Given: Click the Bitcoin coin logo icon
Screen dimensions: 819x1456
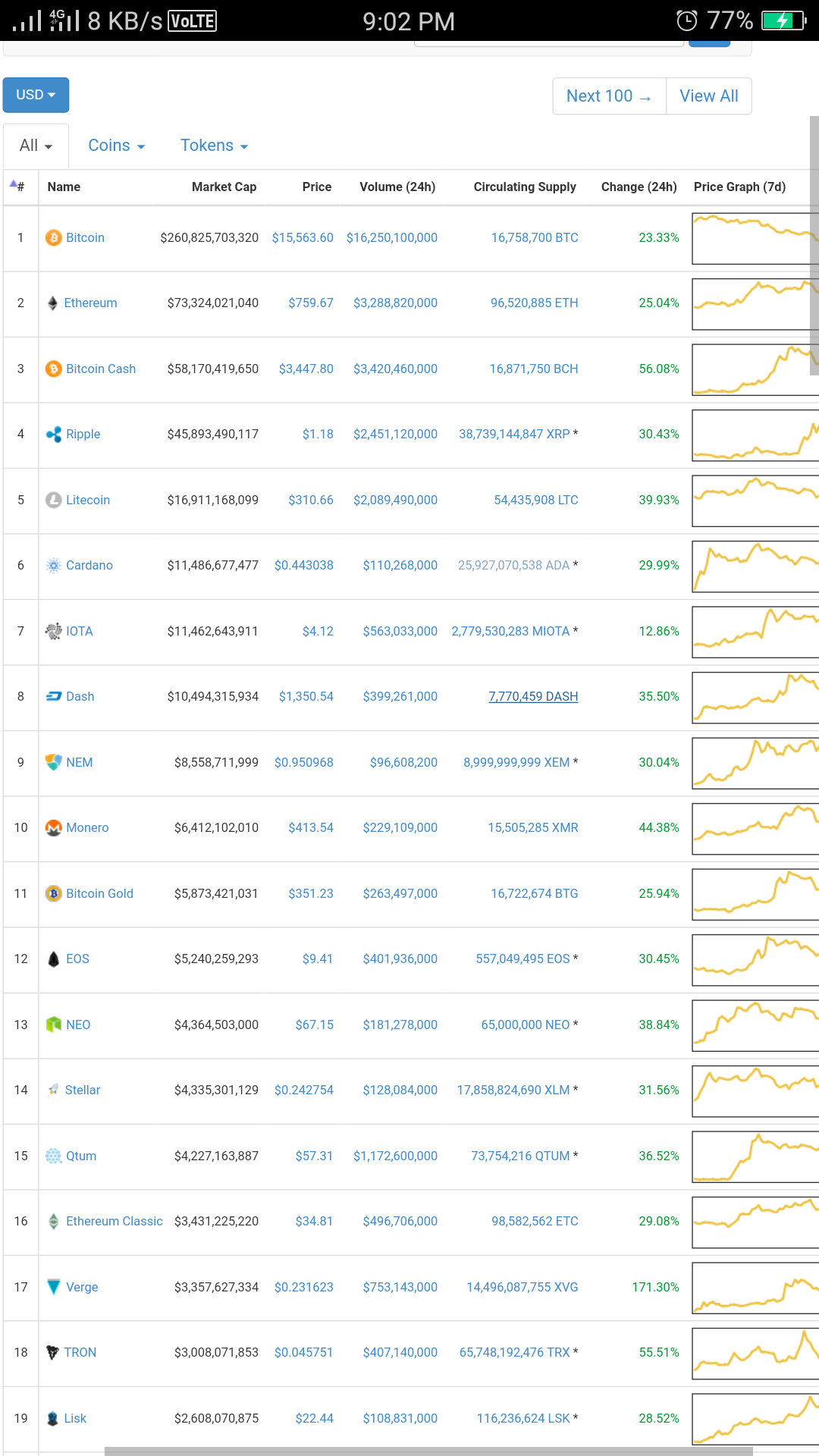Looking at the screenshot, I should point(53,238).
